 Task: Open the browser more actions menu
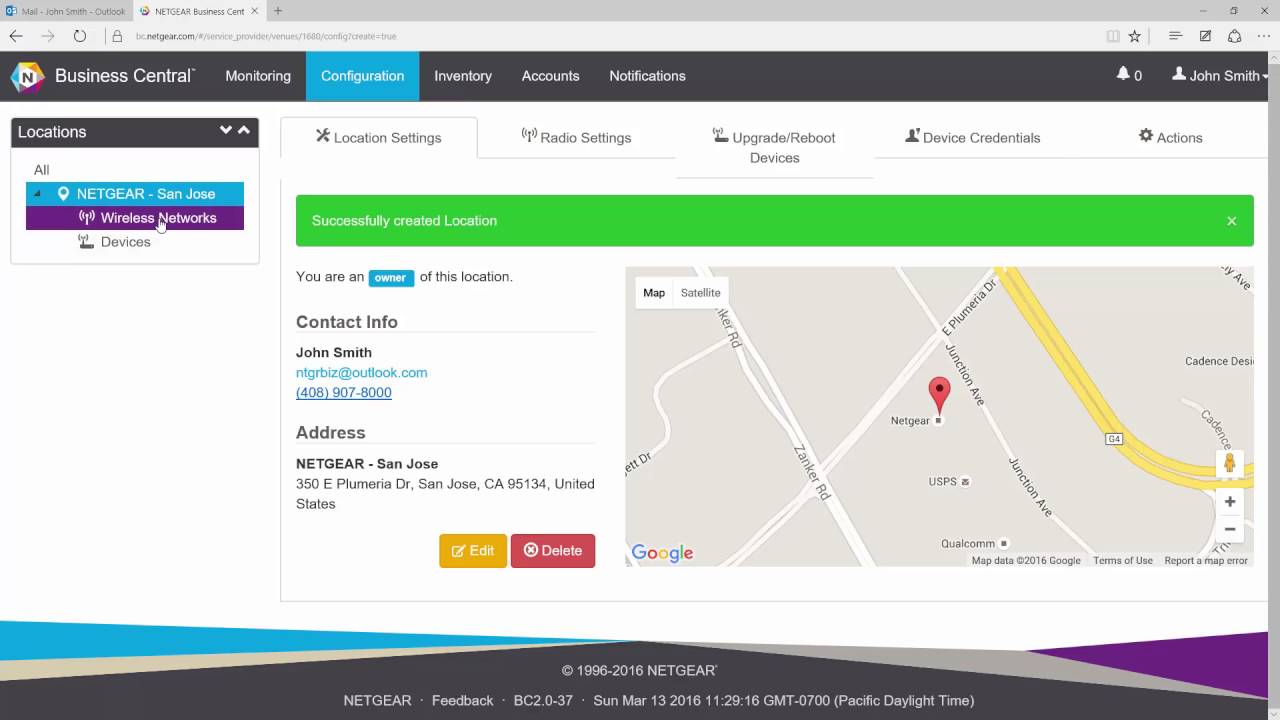click(x=1265, y=36)
